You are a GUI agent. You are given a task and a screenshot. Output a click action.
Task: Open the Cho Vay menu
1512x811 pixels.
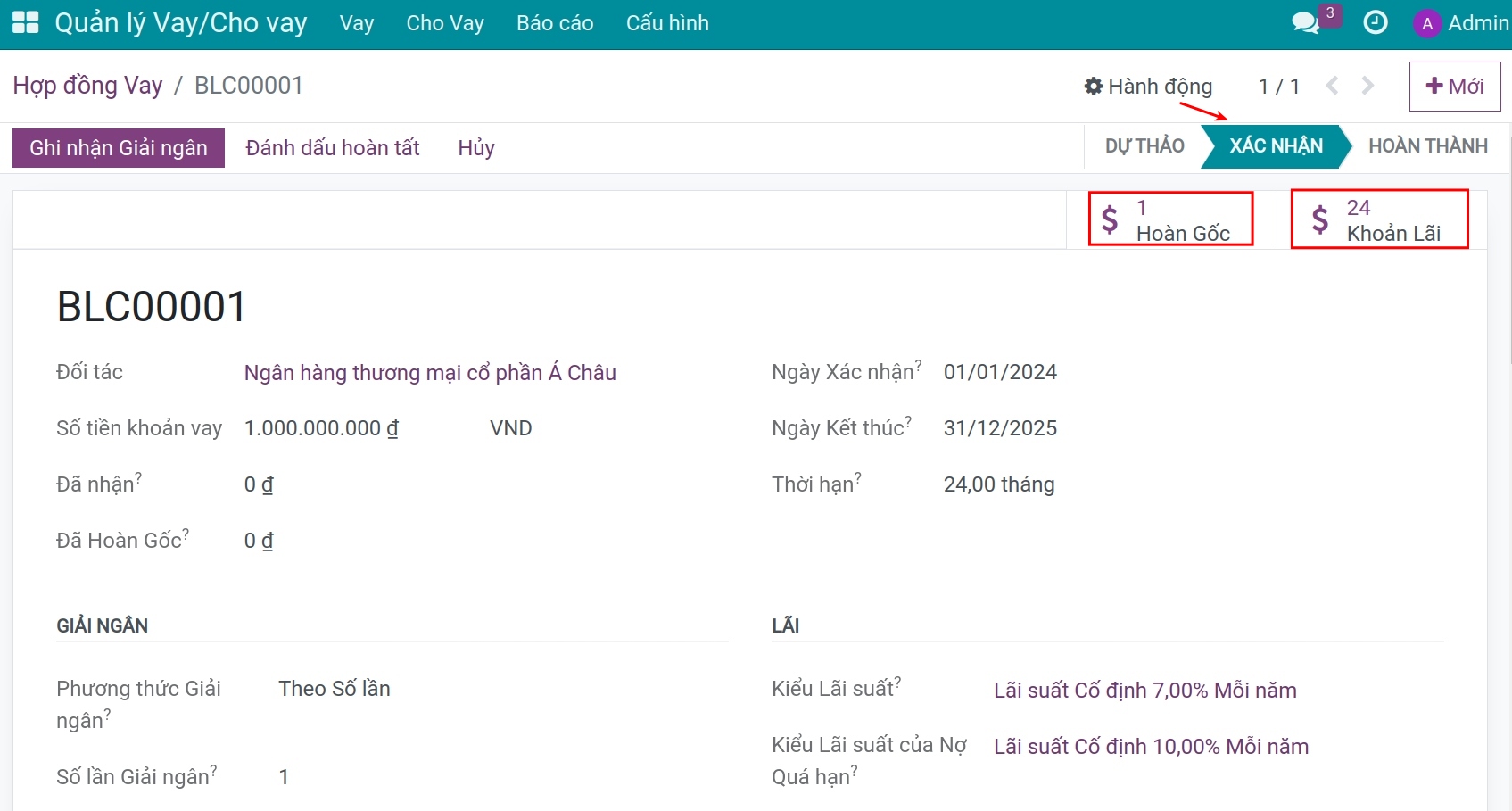(445, 23)
